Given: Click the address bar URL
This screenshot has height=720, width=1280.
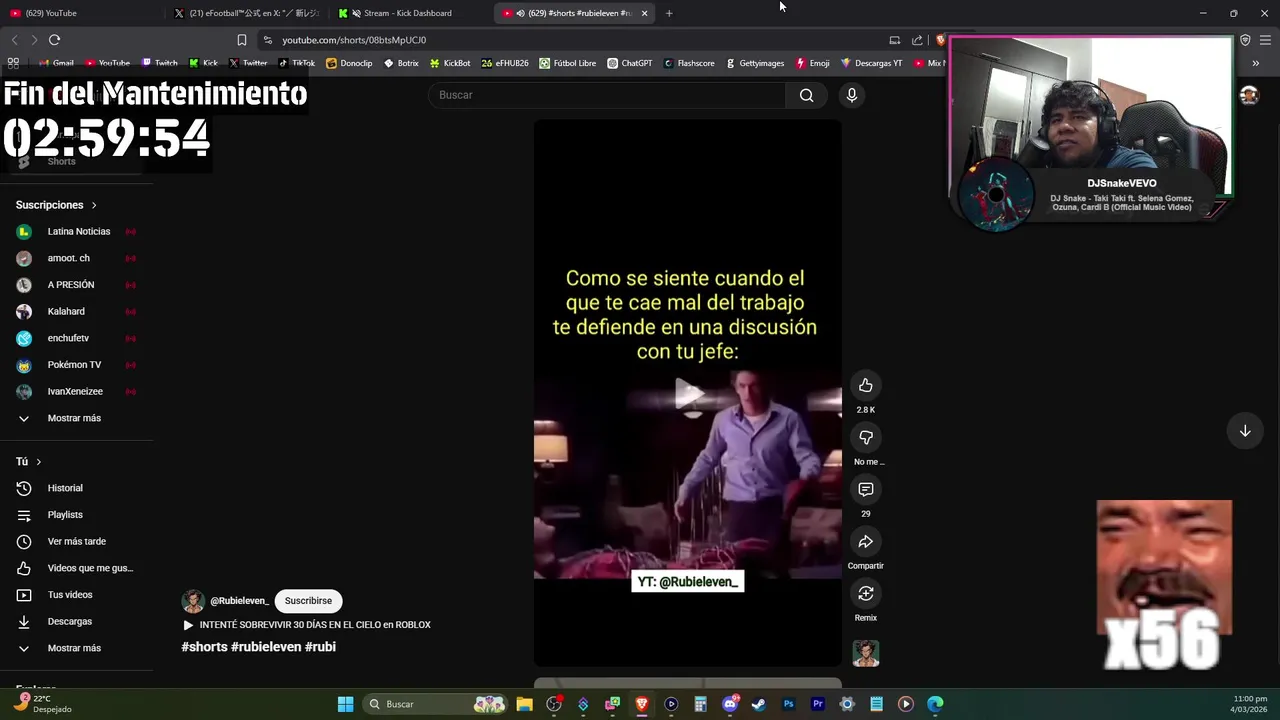Looking at the screenshot, I should coord(354,40).
